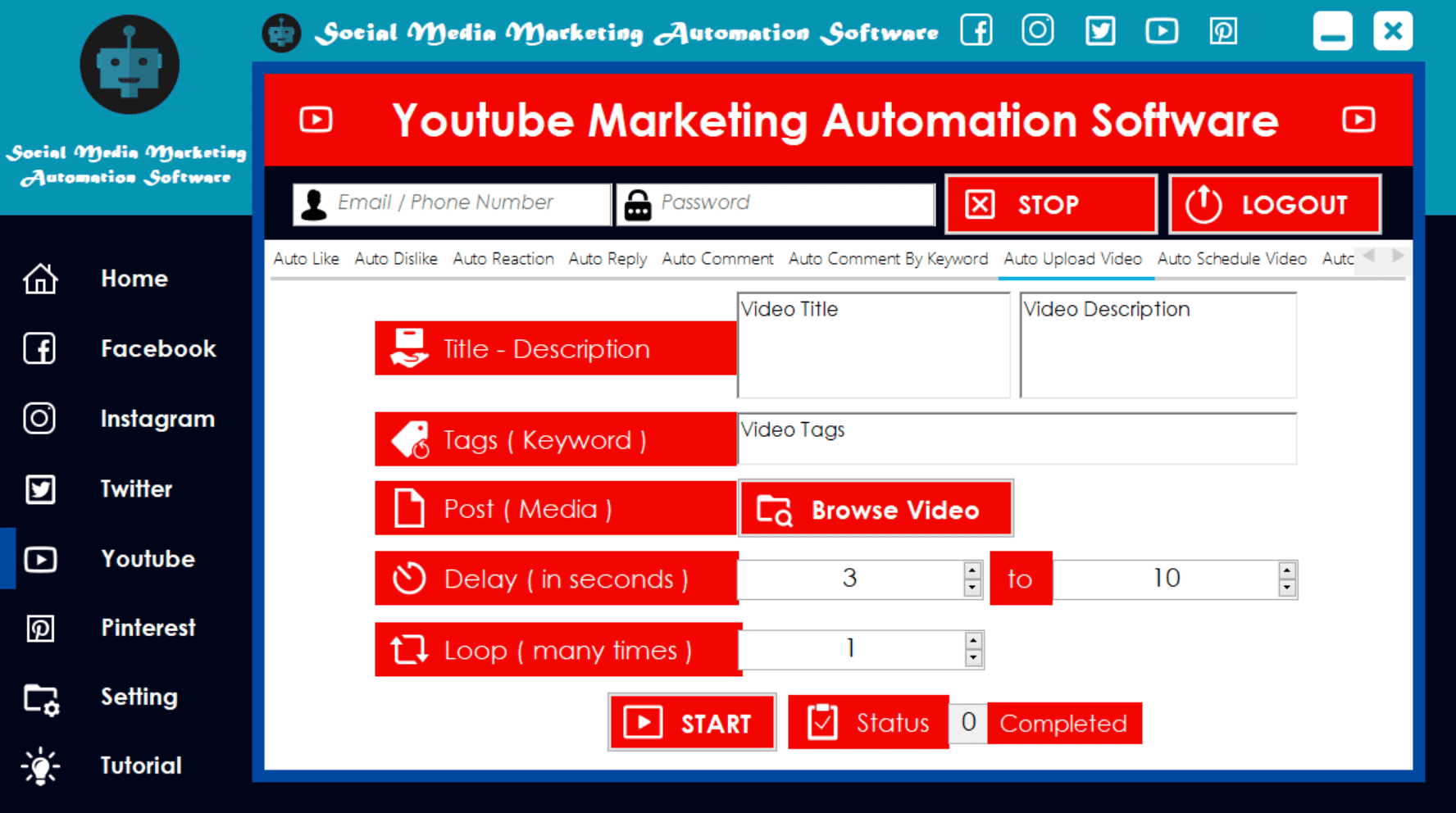Image resolution: width=1456 pixels, height=813 pixels.
Task: Click the Browse Video button
Action: (876, 509)
